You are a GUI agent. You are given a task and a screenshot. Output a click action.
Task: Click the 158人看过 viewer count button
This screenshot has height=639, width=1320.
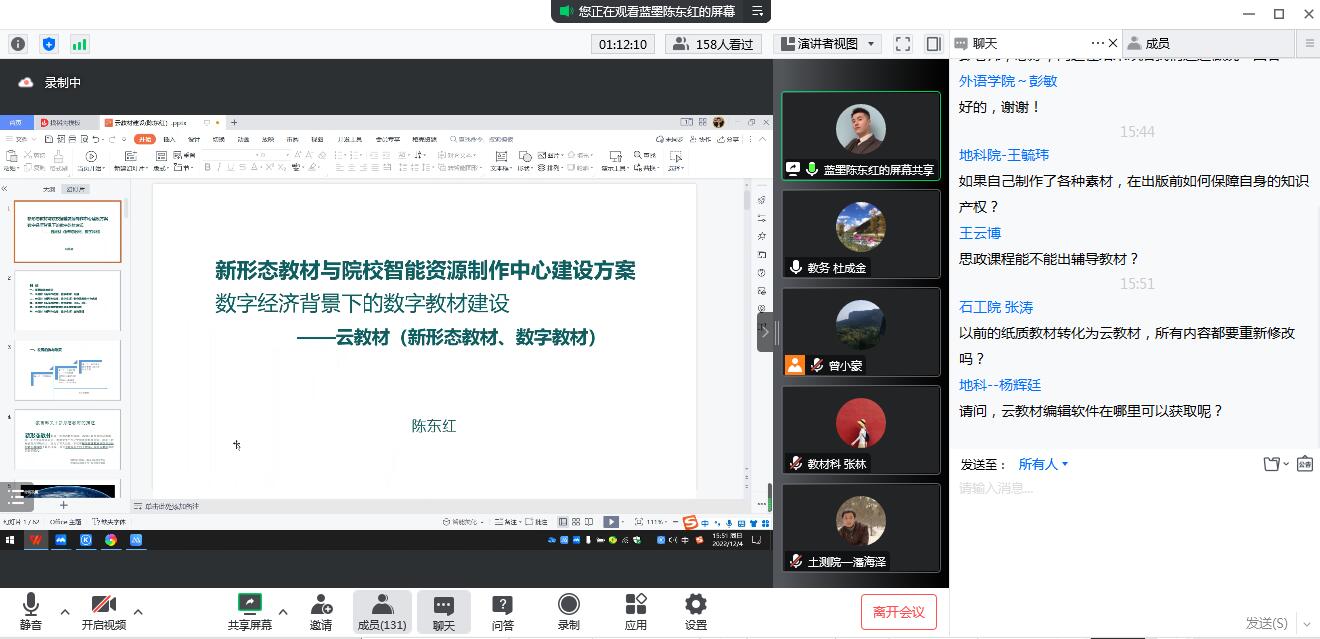pos(714,44)
